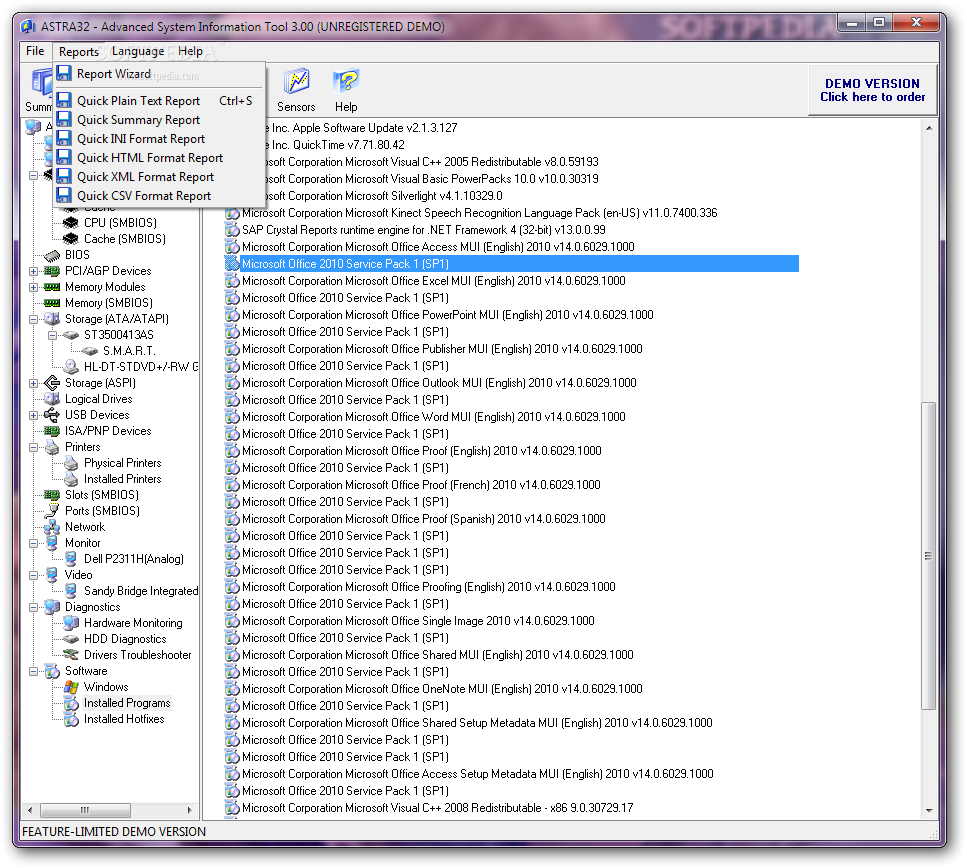Expand the Memory Modules node
The image size is (967, 868).
[33, 287]
